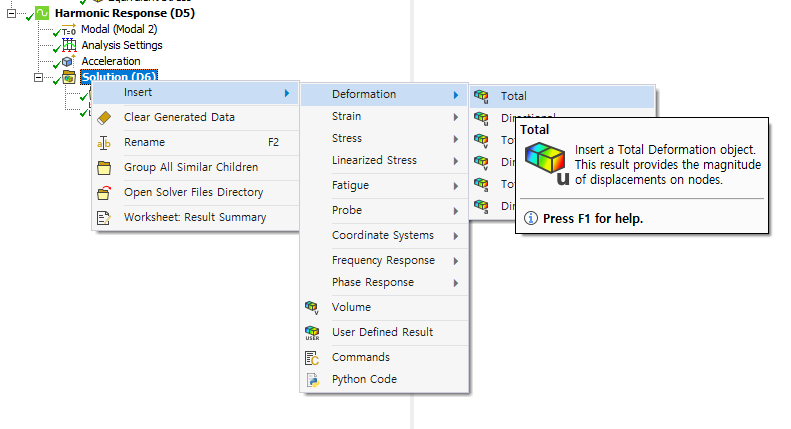Image resolution: width=791 pixels, height=429 pixels.
Task: Select the Probe menu entry
Action: 384,210
